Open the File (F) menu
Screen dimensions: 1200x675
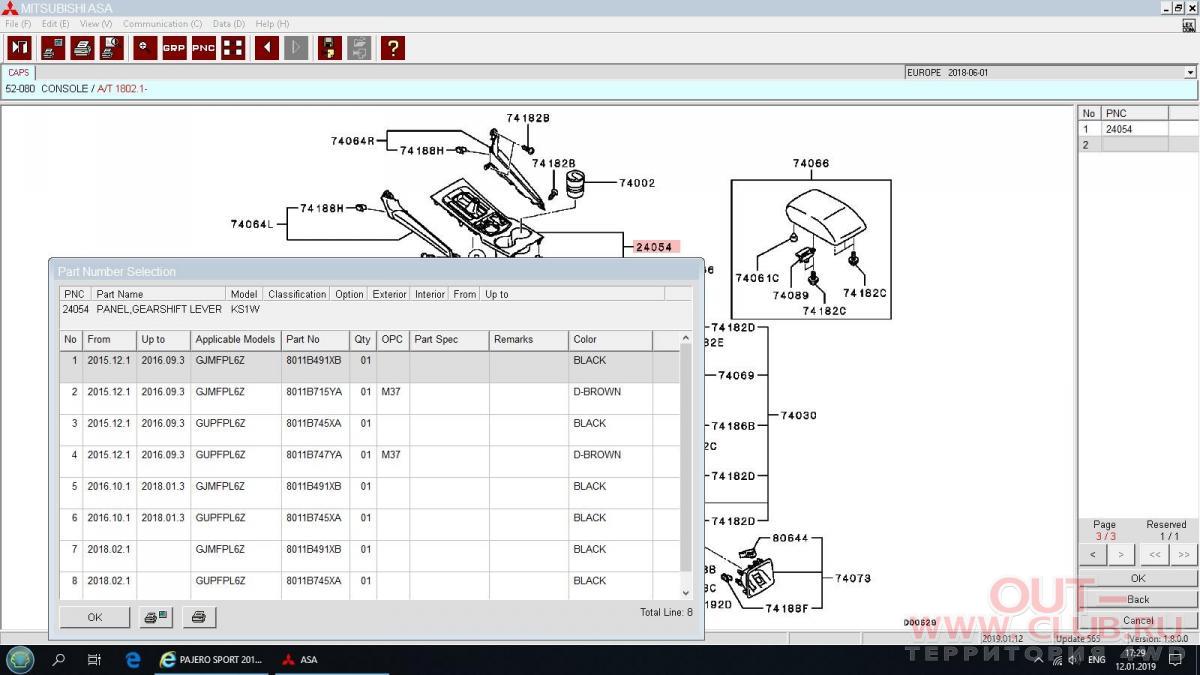click(18, 24)
